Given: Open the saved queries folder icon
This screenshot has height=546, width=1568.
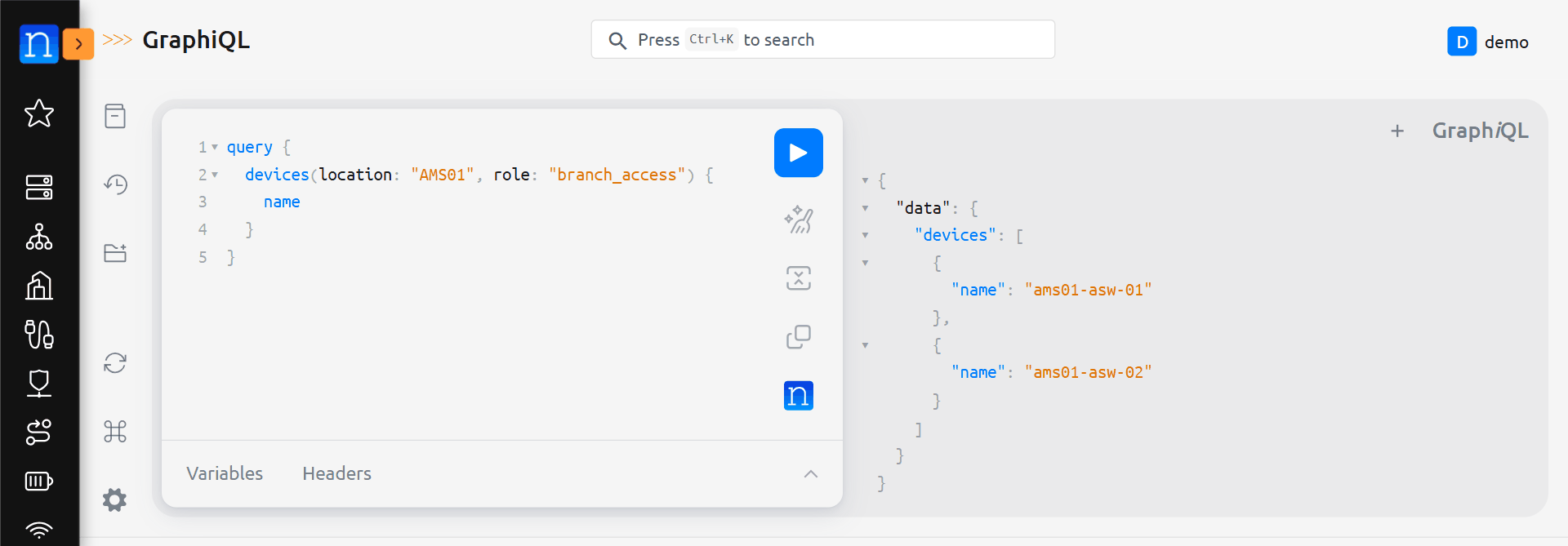Looking at the screenshot, I should 115,253.
